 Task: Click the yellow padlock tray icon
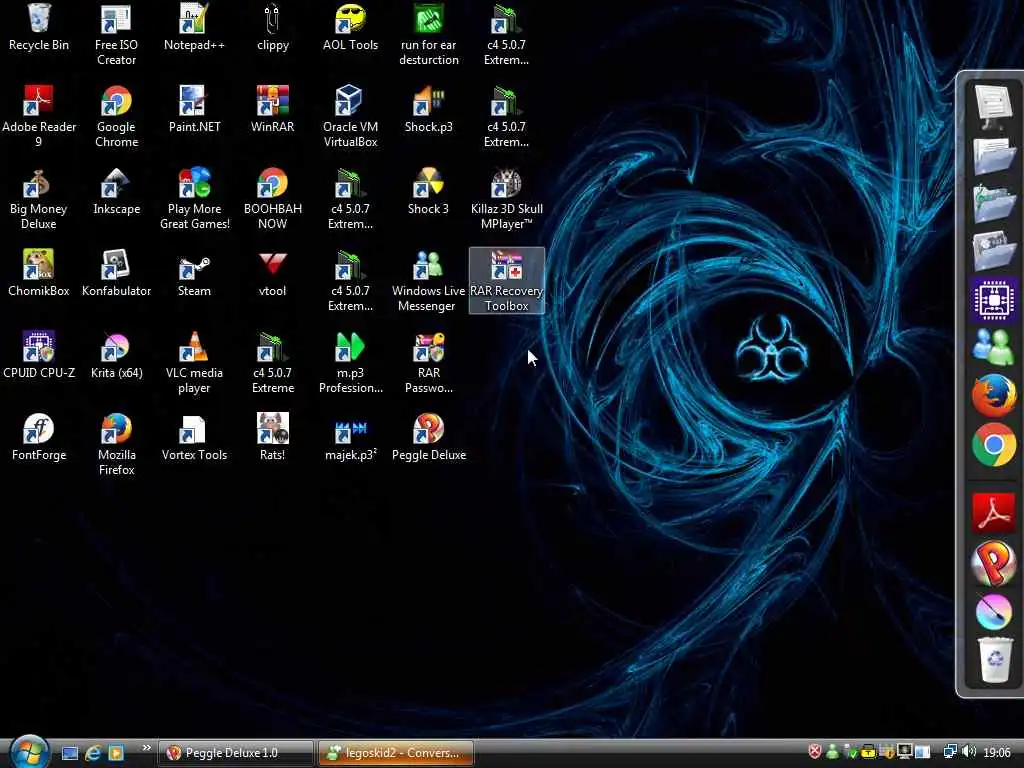click(x=868, y=752)
